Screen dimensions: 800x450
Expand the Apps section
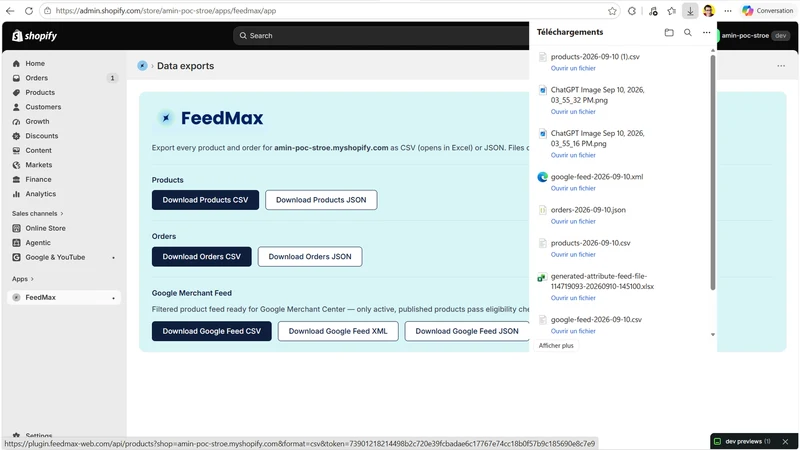pyautogui.click(x=23, y=279)
